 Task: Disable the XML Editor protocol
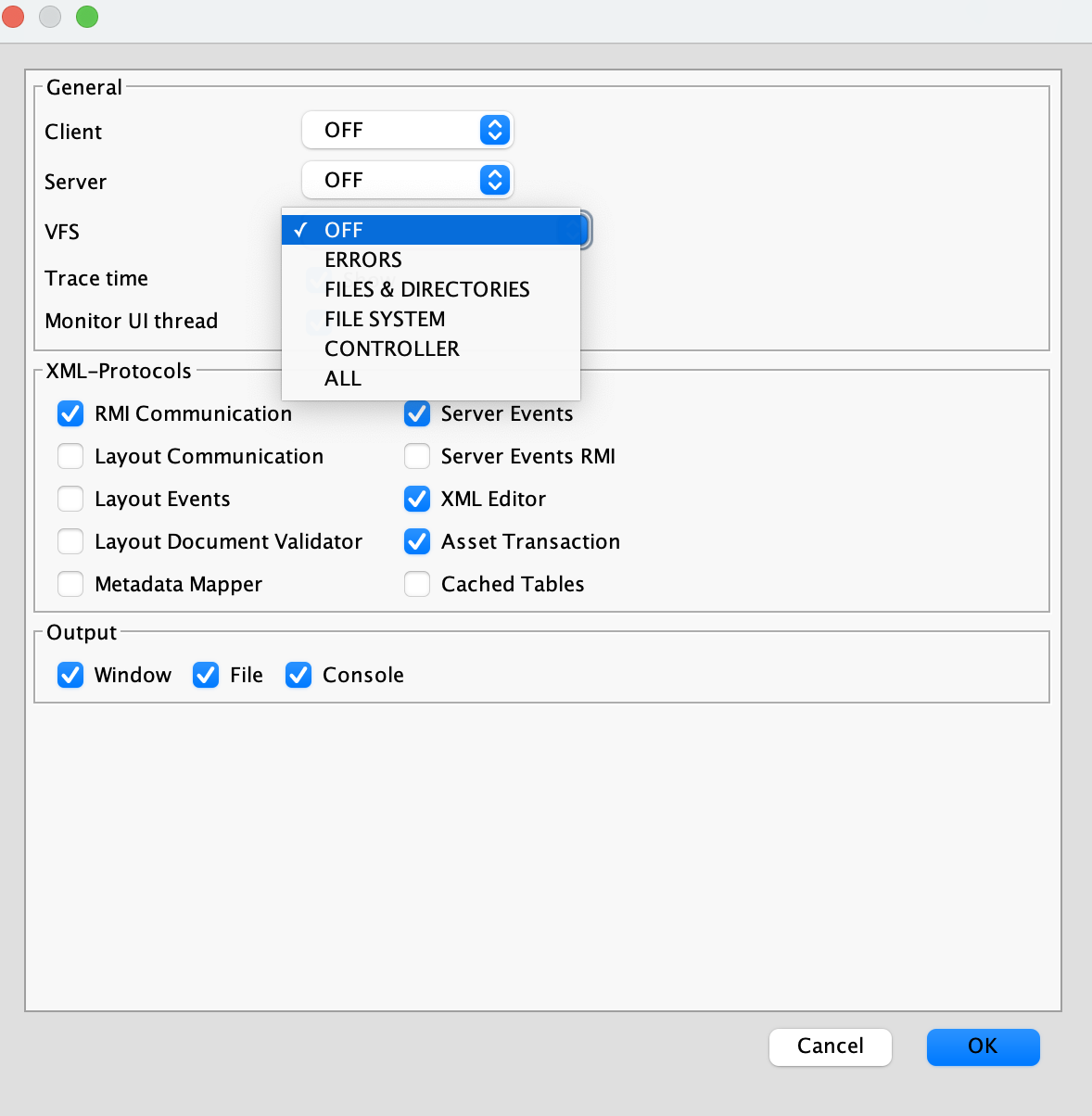(x=417, y=499)
